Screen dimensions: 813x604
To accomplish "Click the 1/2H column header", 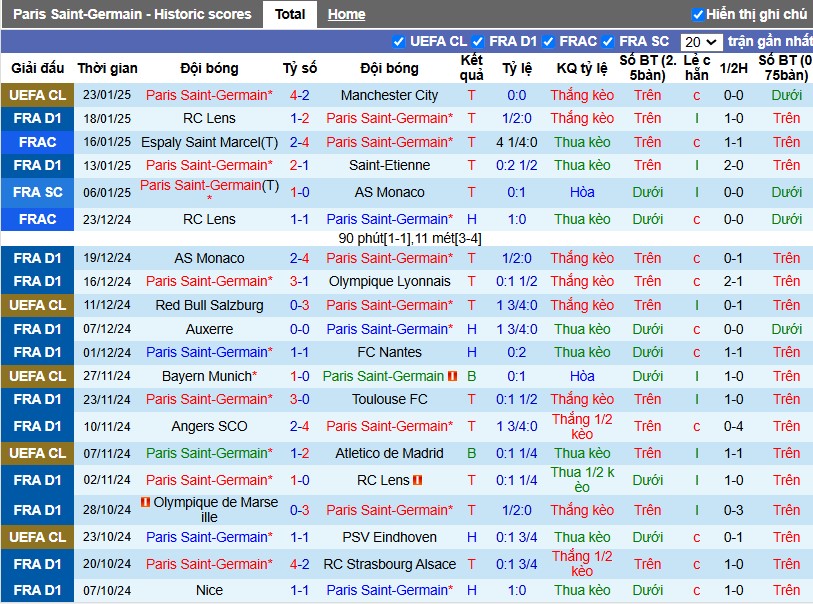I will tap(734, 68).
